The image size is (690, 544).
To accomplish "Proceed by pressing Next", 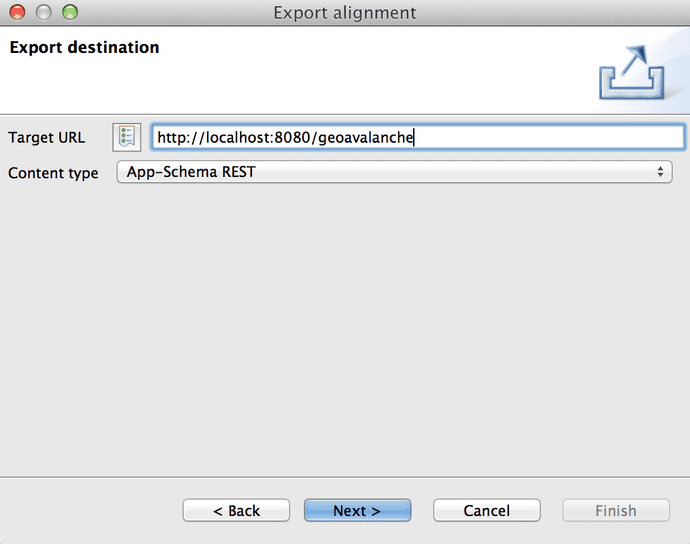I will pos(357,511).
